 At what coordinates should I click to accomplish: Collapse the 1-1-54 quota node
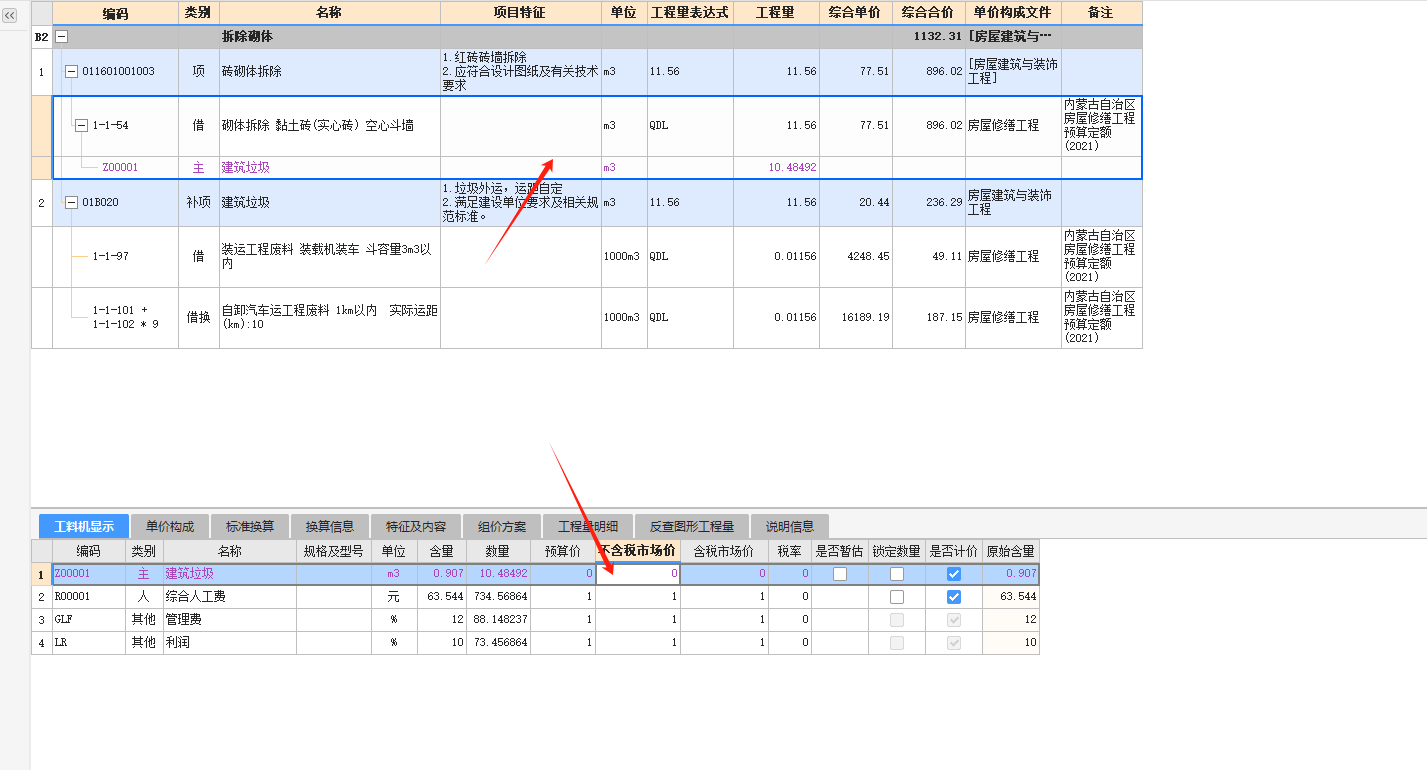pos(81,126)
